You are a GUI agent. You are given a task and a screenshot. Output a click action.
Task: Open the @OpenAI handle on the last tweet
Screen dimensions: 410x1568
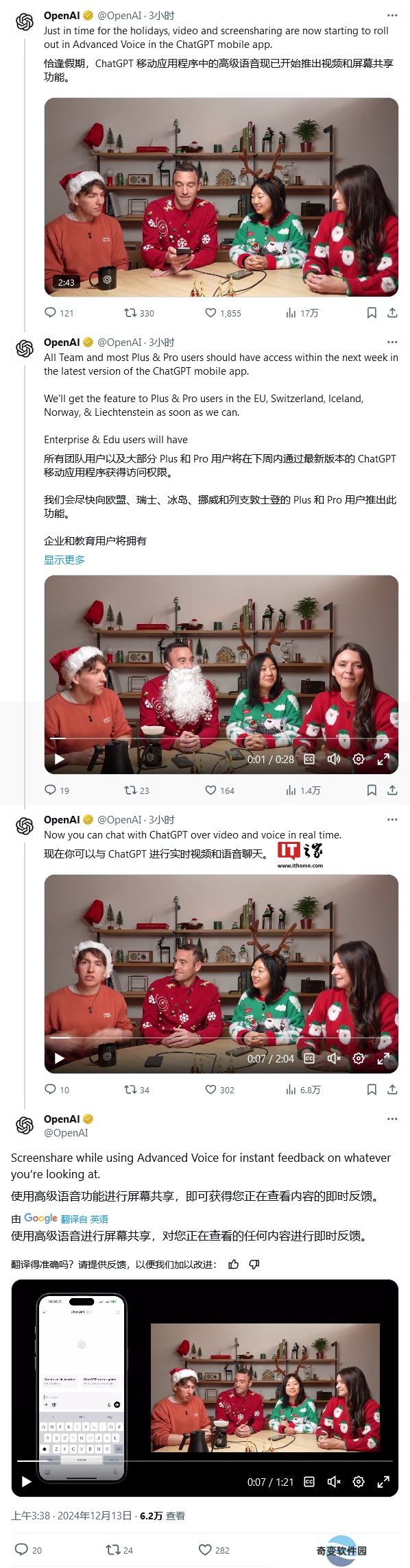[x=66, y=1133]
